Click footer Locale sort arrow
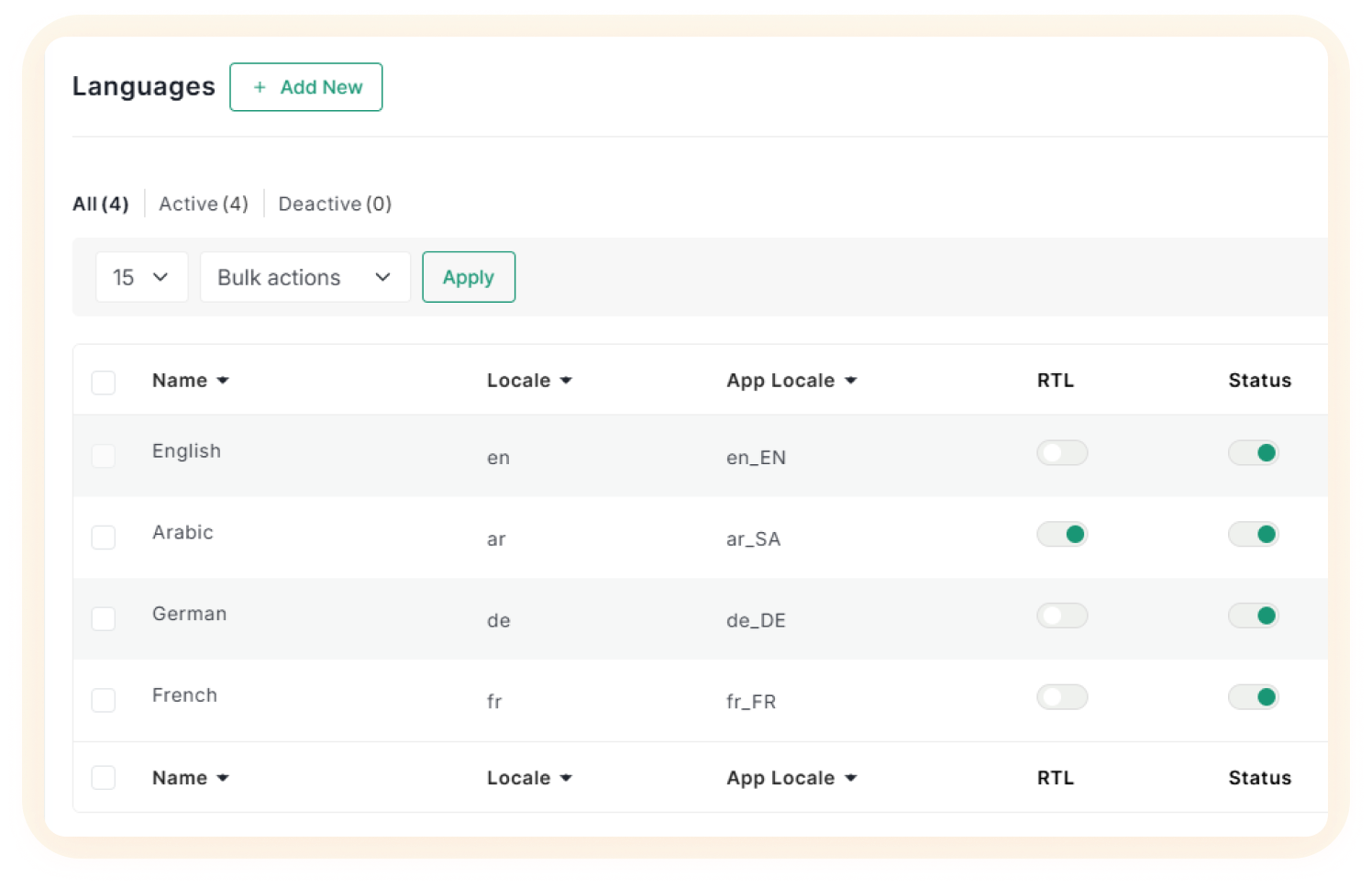 pyautogui.click(x=566, y=778)
